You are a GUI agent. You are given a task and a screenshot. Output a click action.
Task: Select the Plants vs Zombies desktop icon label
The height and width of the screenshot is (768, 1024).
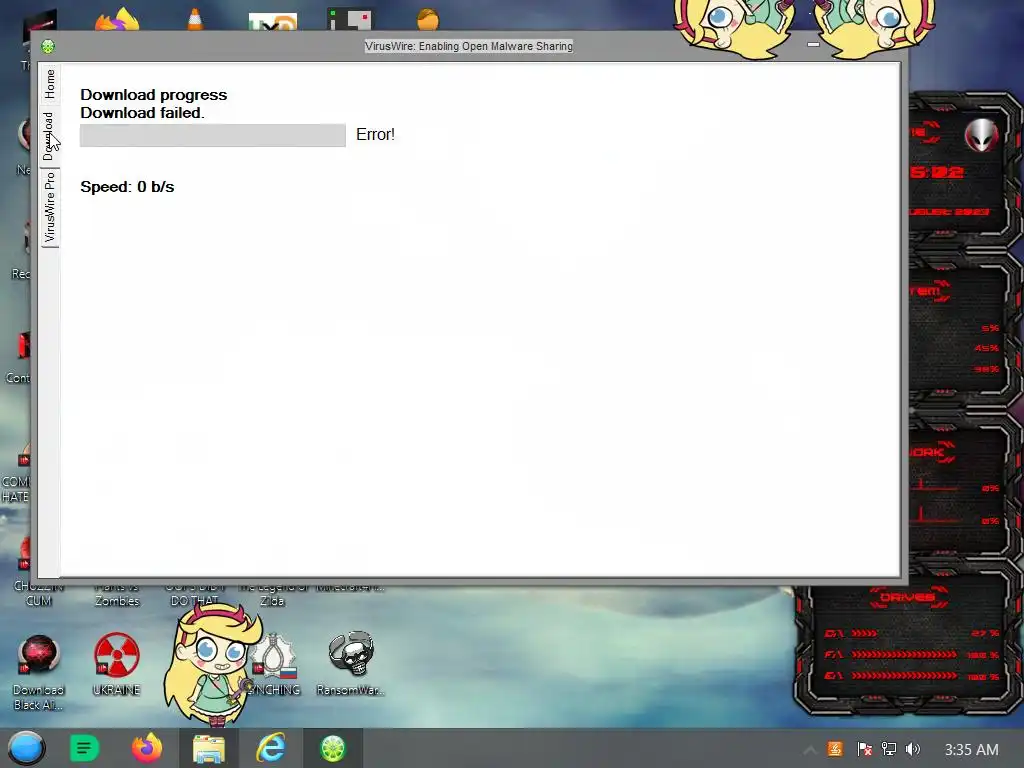pyautogui.click(x=117, y=596)
